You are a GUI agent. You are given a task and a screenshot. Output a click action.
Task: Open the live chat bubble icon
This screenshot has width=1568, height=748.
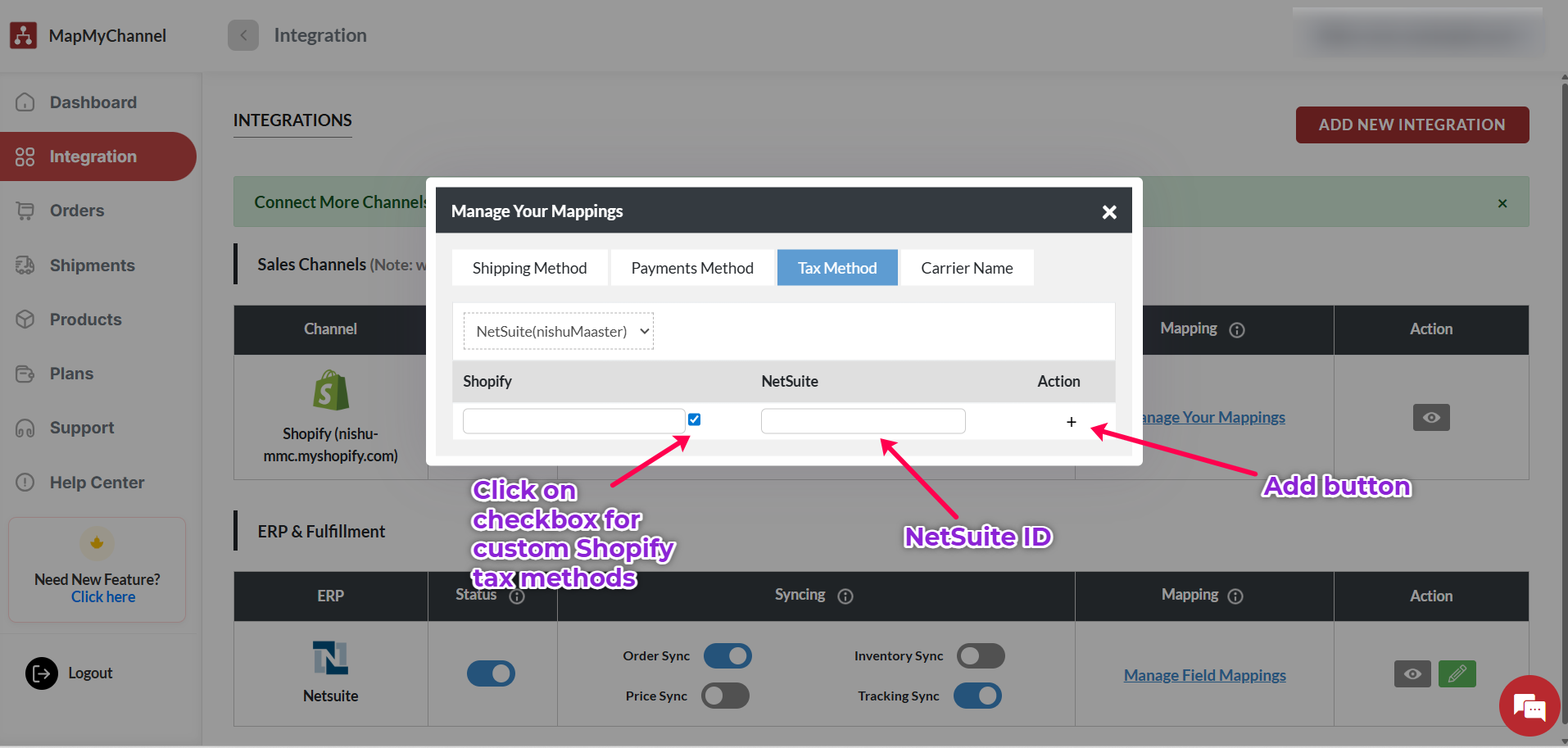[x=1529, y=705]
